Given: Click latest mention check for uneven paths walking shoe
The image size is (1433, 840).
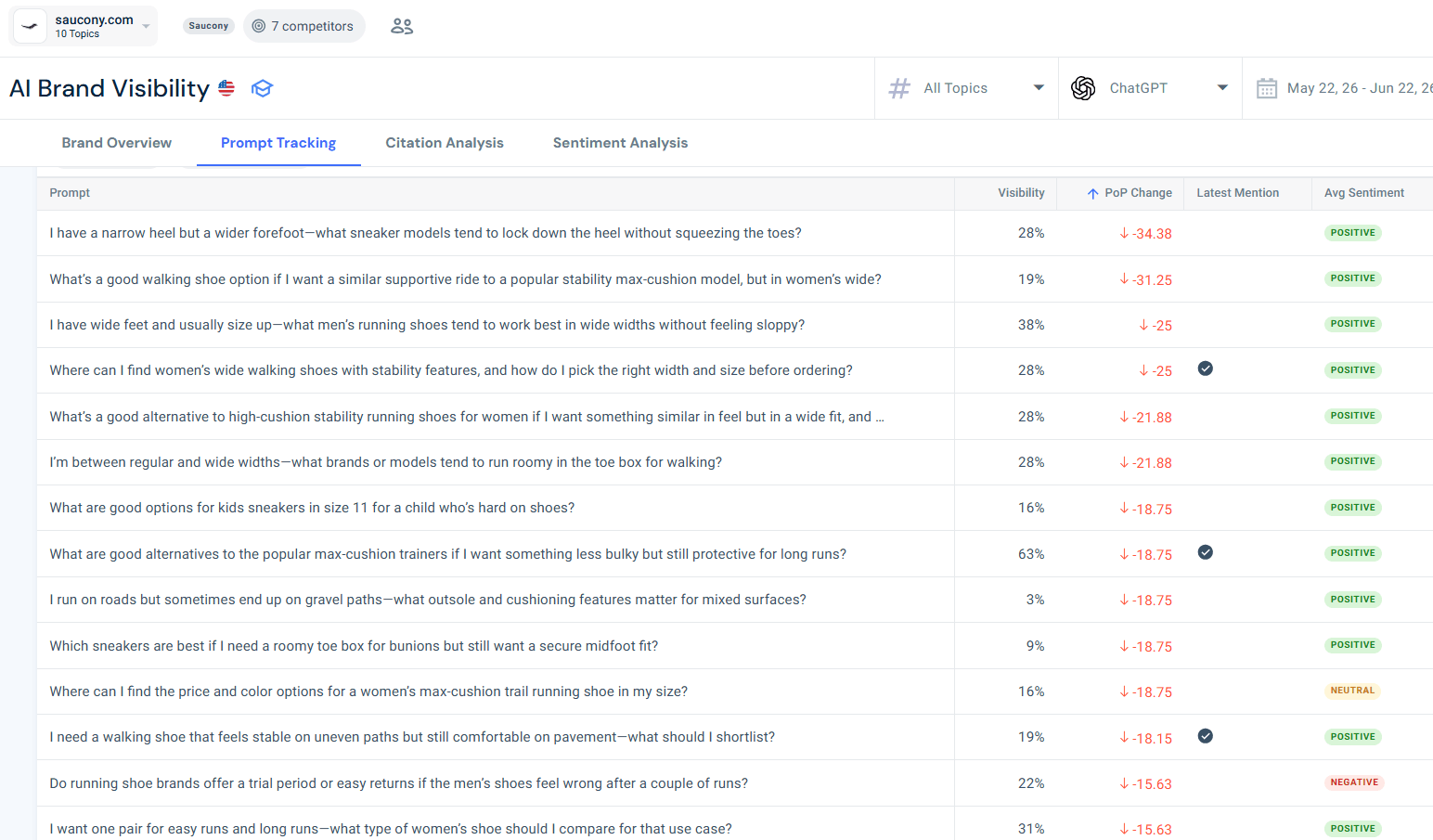Looking at the screenshot, I should [1205, 736].
